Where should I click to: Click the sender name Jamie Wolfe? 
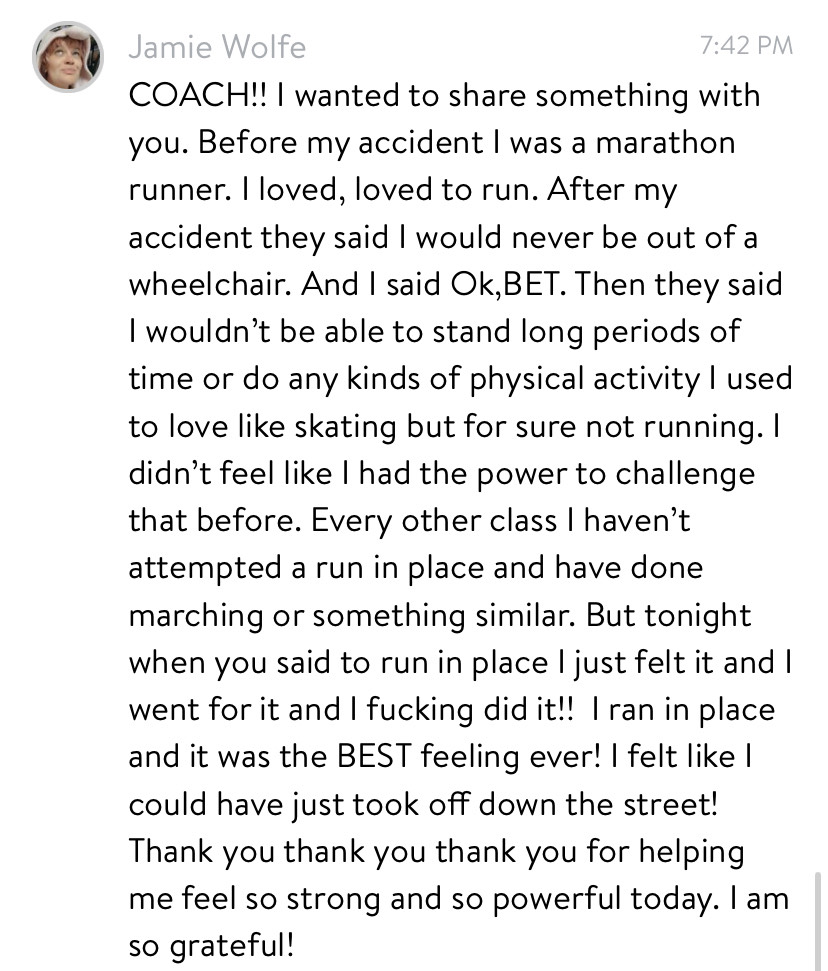click(x=217, y=47)
